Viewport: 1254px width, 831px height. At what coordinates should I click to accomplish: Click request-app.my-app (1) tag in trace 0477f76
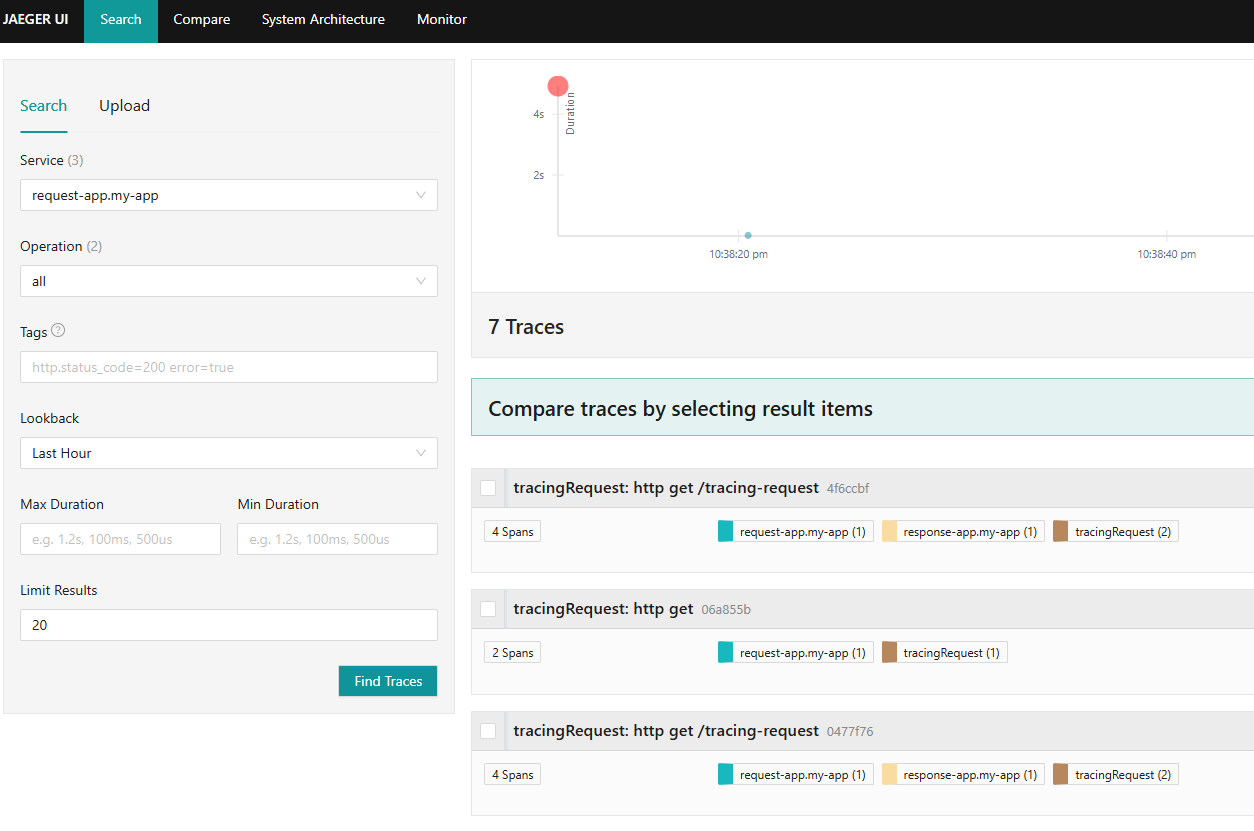pyautogui.click(x=796, y=774)
